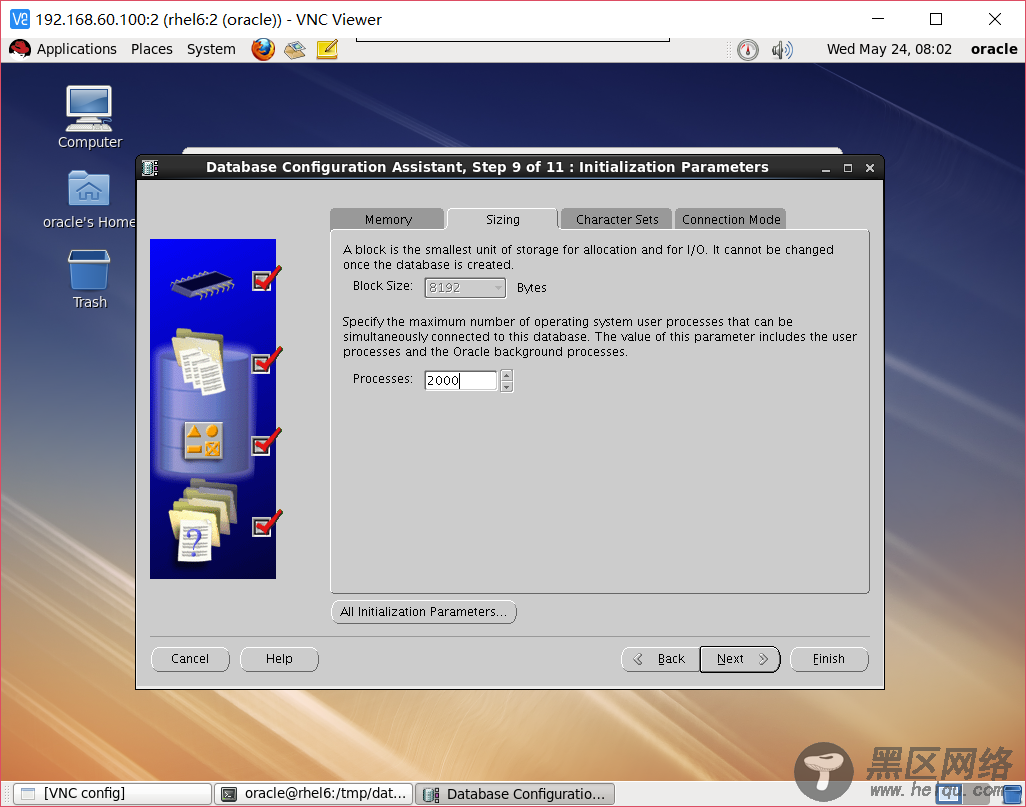Screen dimensions: 1026x807
Task: Click checkmark next to memory chip image
Action: pyautogui.click(x=266, y=279)
